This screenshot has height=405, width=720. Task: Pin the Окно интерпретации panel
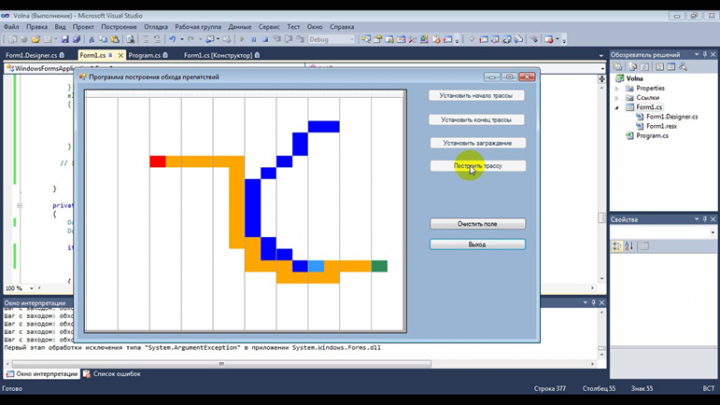pyautogui.click(x=593, y=303)
